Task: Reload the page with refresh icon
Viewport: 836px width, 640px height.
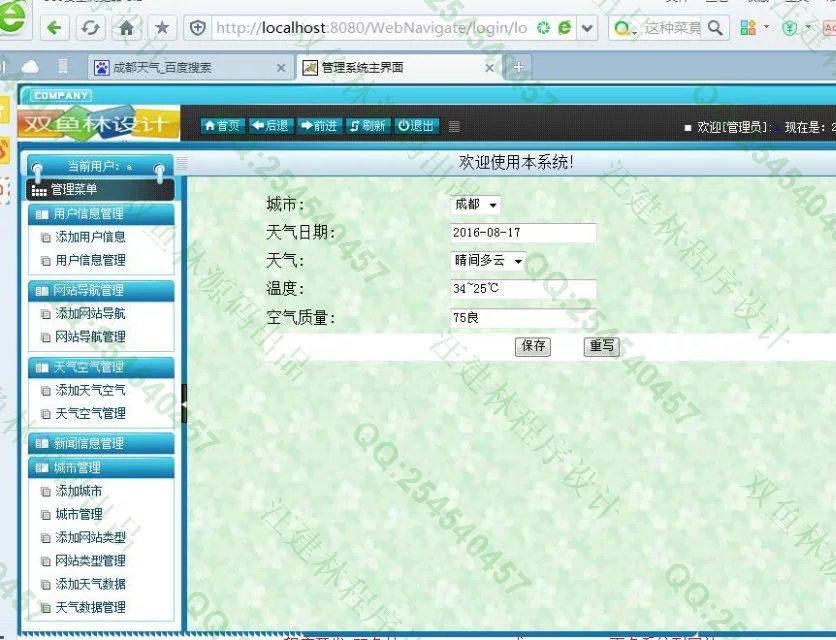Action: pyautogui.click(x=90, y=28)
